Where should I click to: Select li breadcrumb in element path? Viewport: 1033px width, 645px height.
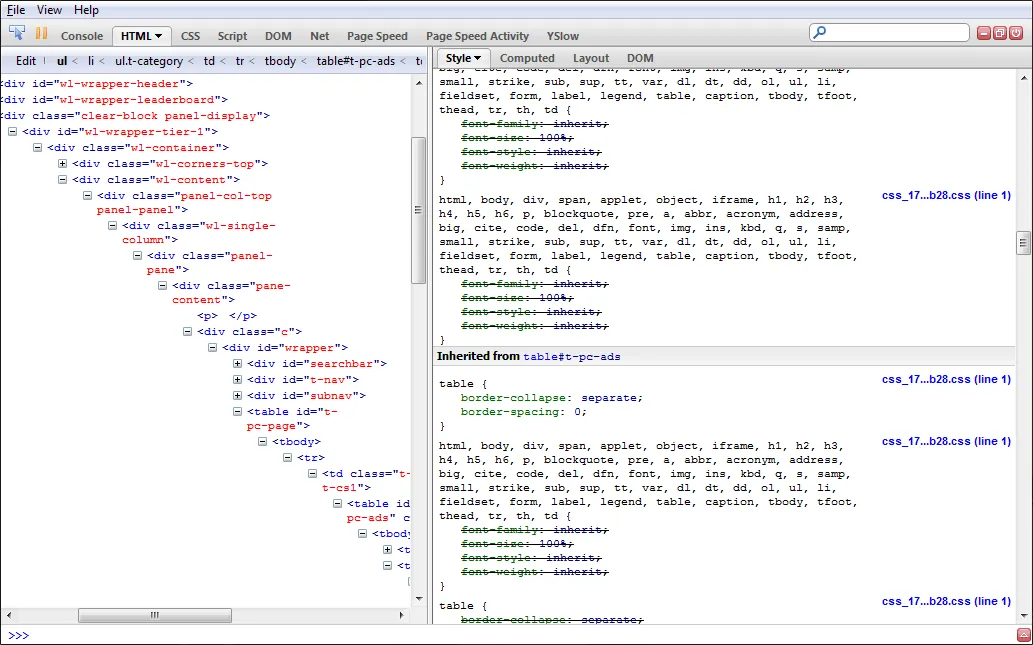(x=91, y=61)
